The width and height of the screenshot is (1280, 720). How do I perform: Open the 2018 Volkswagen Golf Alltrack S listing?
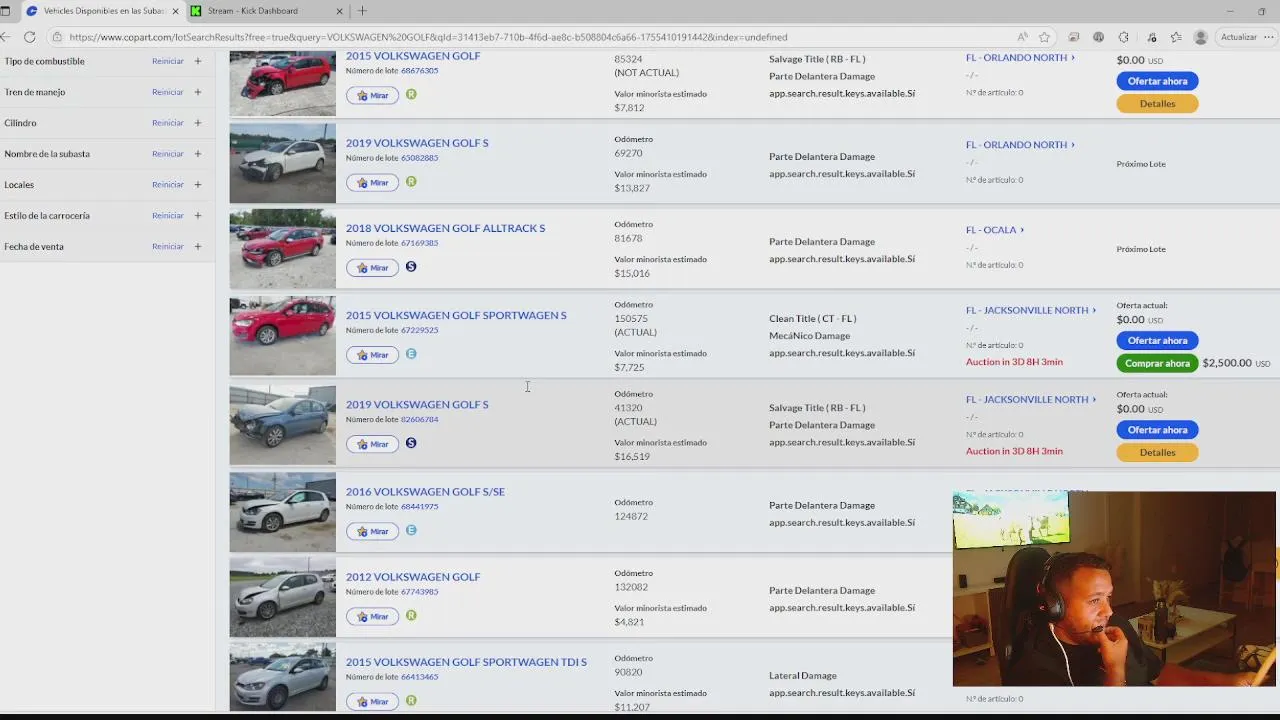pyautogui.click(x=445, y=228)
